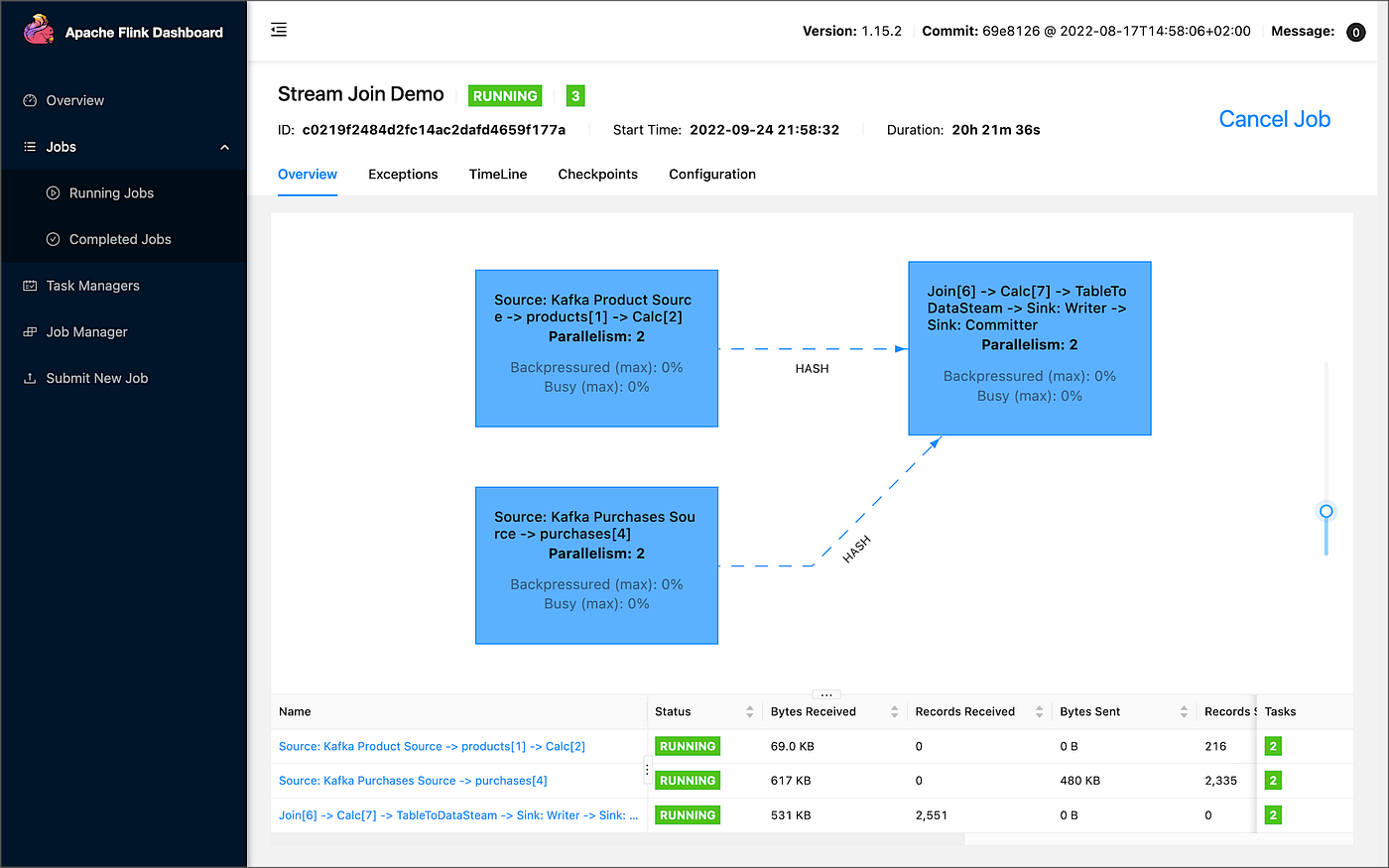Viewport: 1389px width, 868px height.
Task: Click RUNNING tag in Kafka Product Source row
Action: 688,746
